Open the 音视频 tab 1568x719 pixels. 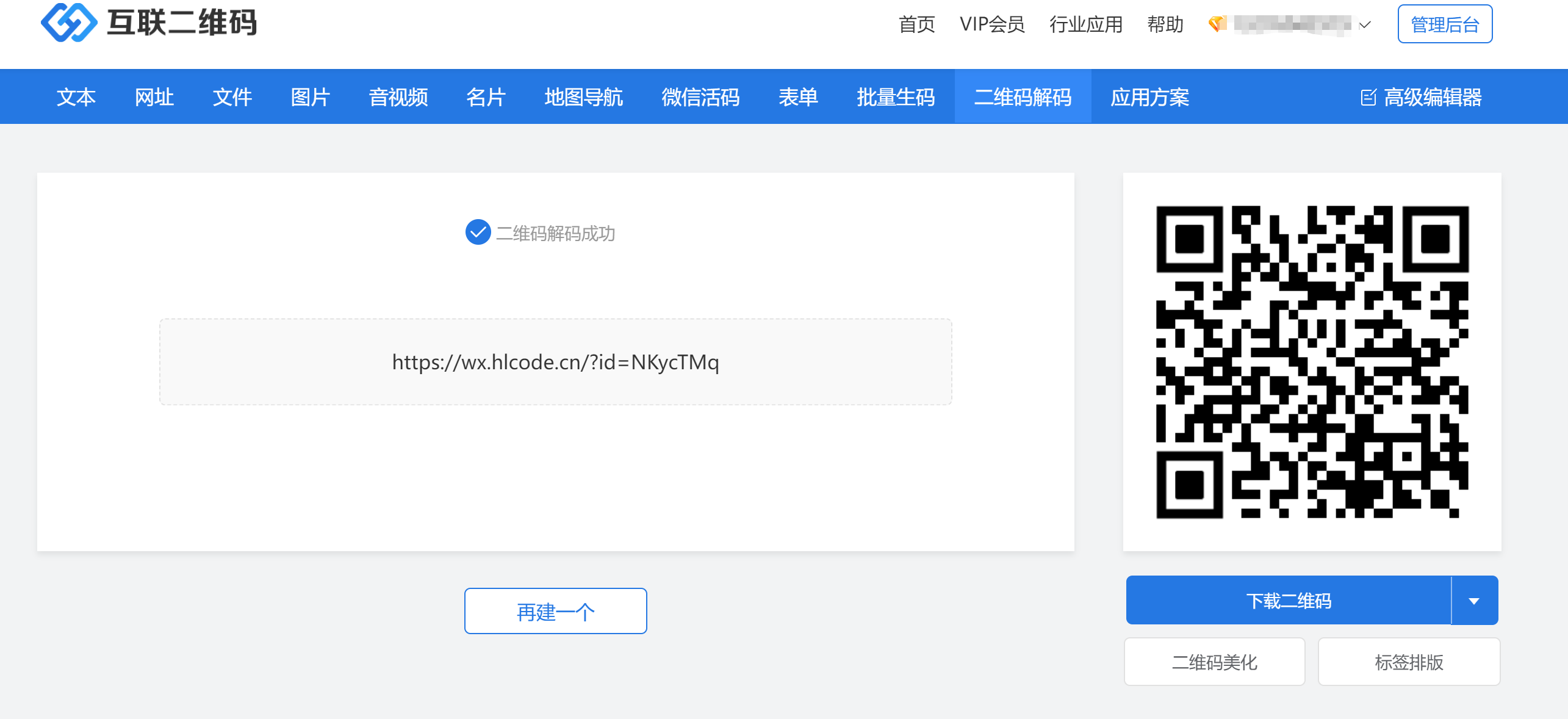coord(398,97)
